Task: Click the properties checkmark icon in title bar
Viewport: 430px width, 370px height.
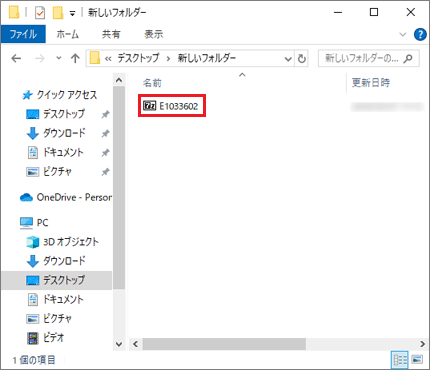Action: pos(40,13)
